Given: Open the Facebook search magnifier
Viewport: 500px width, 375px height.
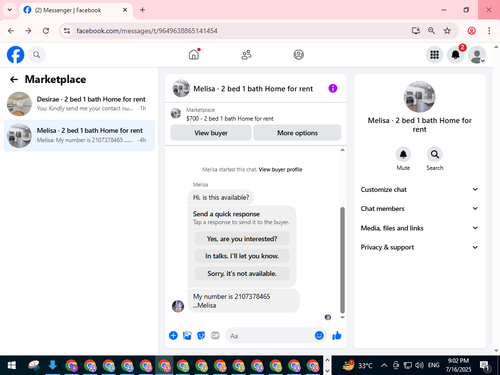Looking at the screenshot, I should 37,55.
